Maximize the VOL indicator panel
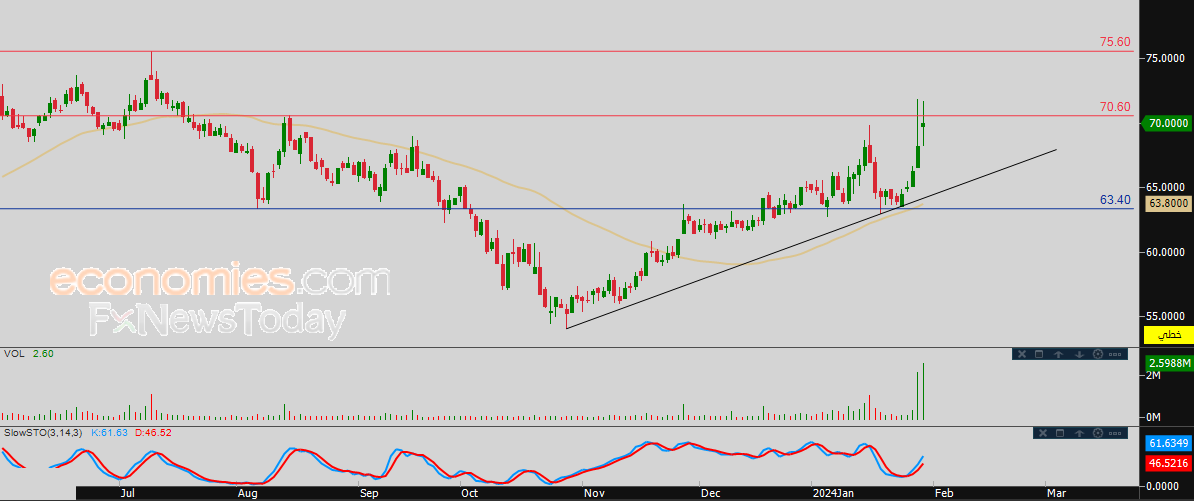Screen dimensions: 1194x501 coord(1039,354)
